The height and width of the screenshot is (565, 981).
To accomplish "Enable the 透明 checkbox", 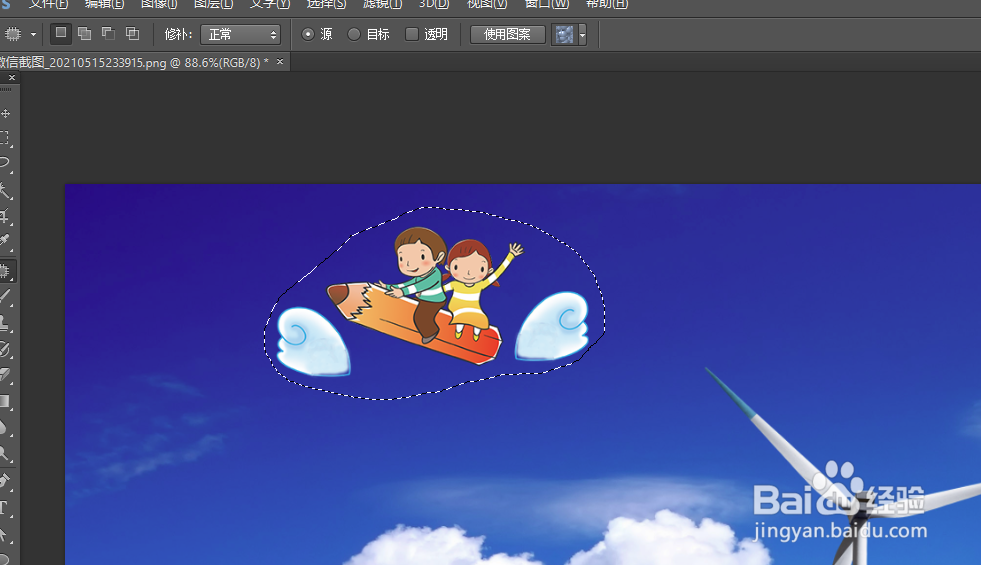I will click(x=412, y=34).
